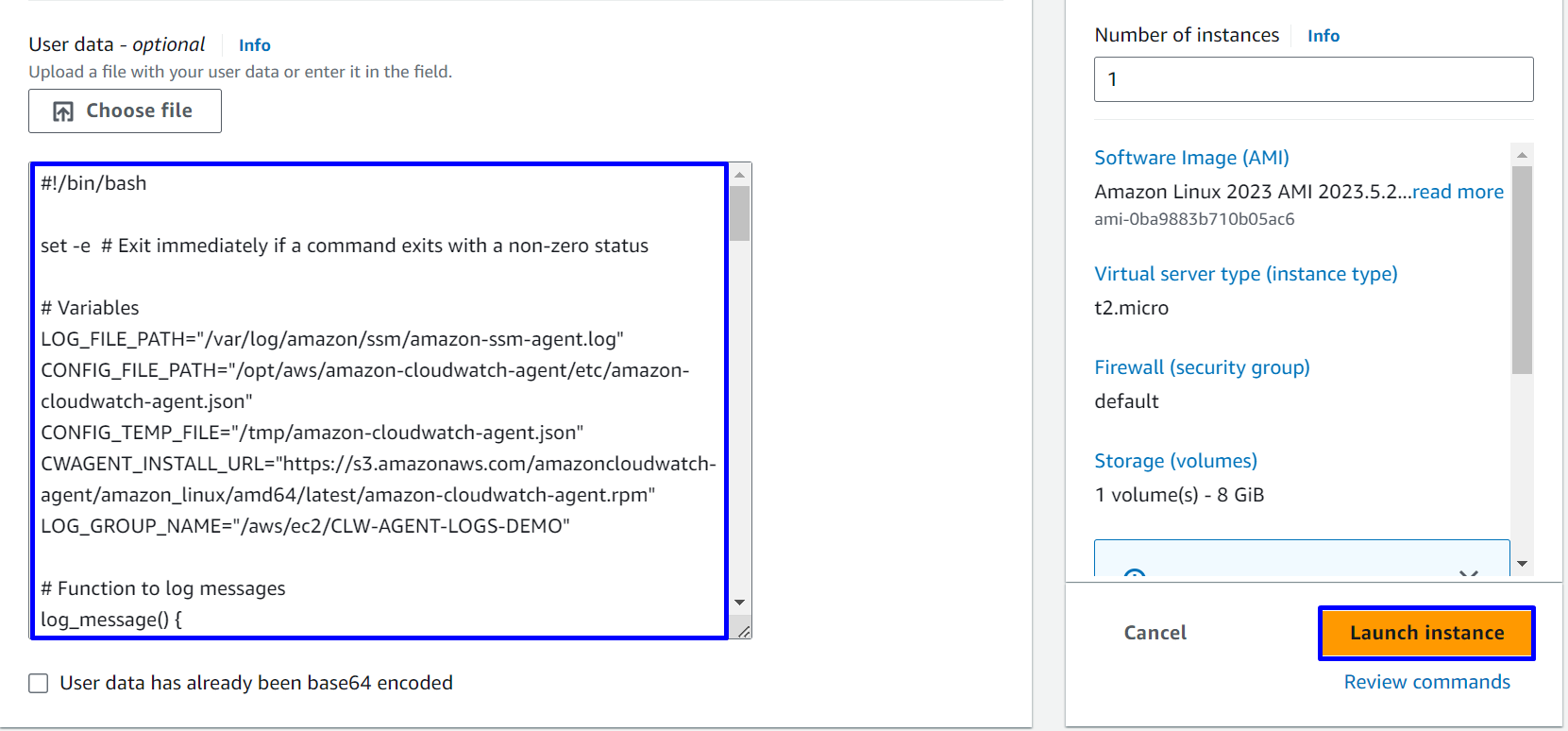Image resolution: width=1568 pixels, height=731 pixels.
Task: Open the Review commands link
Action: point(1426,682)
